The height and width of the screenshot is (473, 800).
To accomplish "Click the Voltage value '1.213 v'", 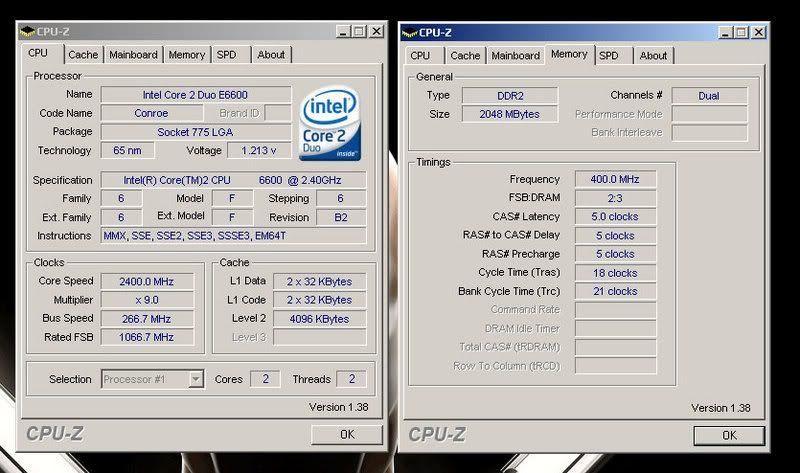I will pyautogui.click(x=259, y=151).
